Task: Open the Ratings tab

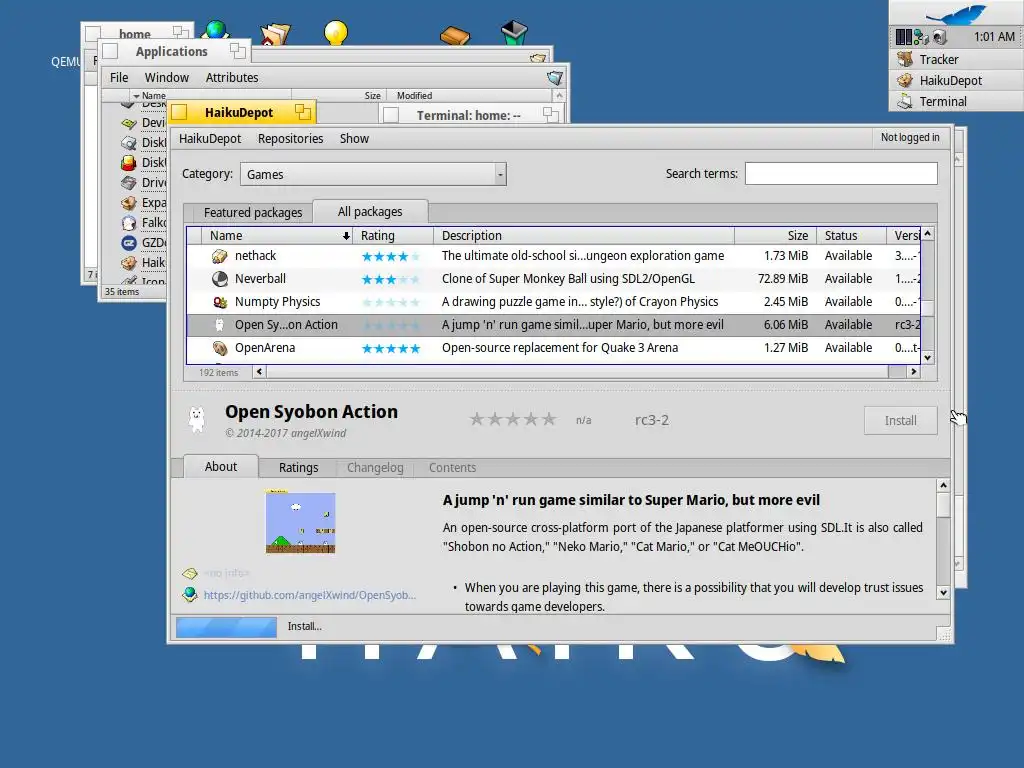Action: [x=298, y=468]
